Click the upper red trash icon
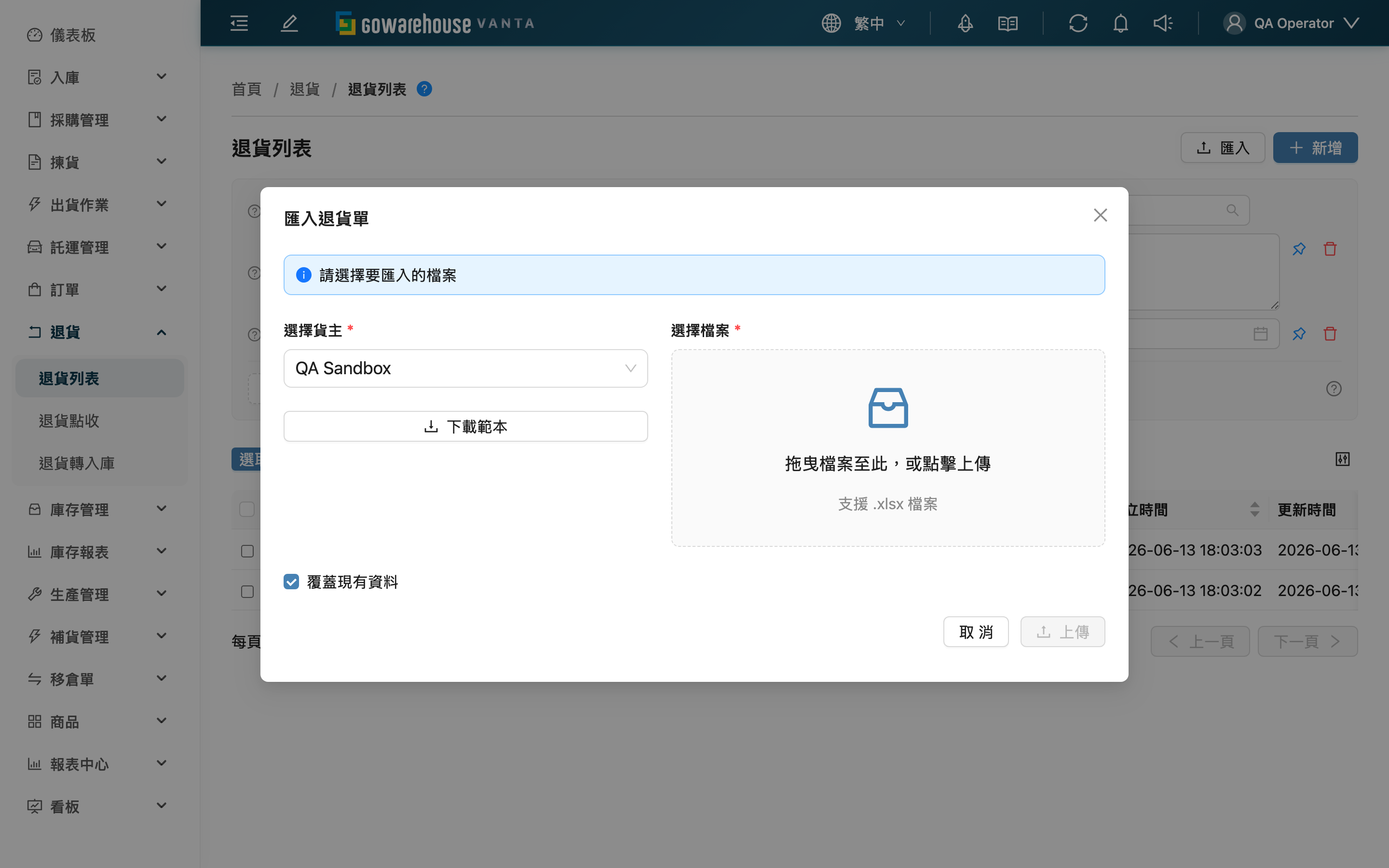Screen dimensions: 1389x868 (x=1330, y=249)
